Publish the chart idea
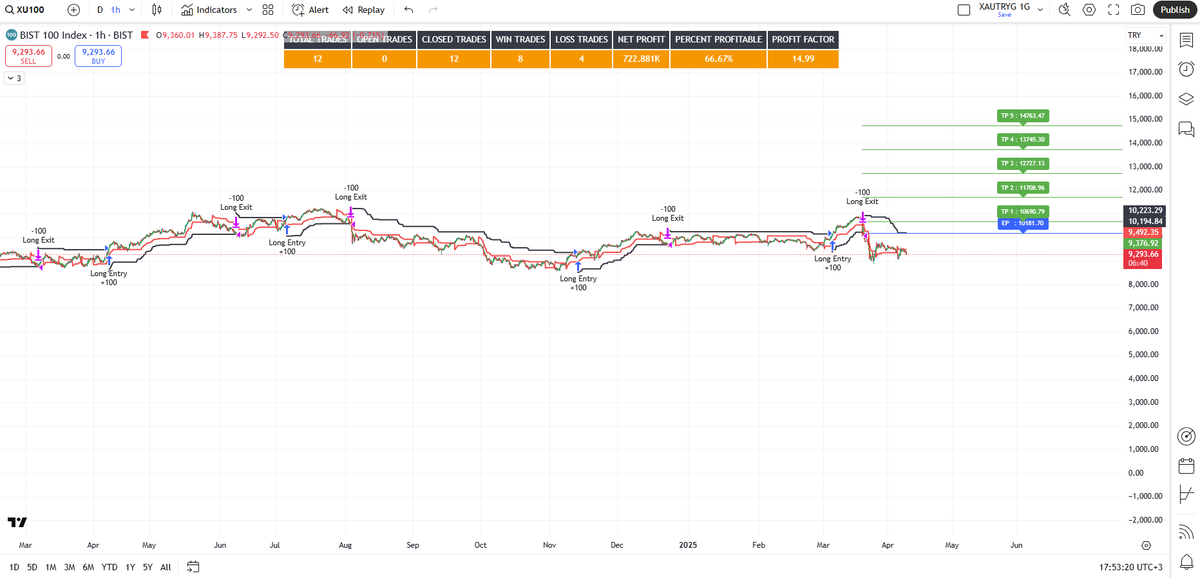This screenshot has height=578, width=1200. 1174,10
